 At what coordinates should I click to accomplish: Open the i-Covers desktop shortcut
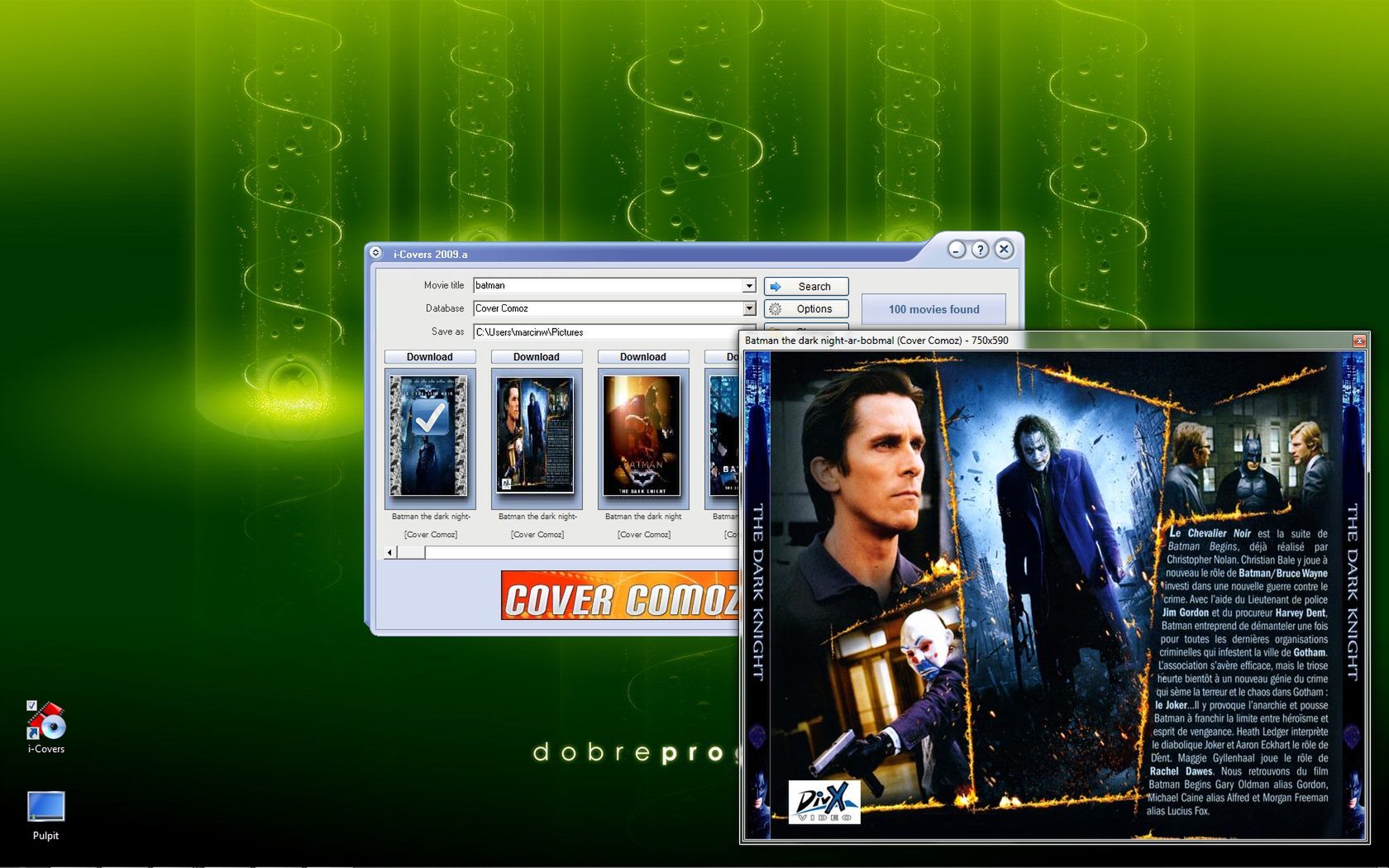click(x=45, y=727)
